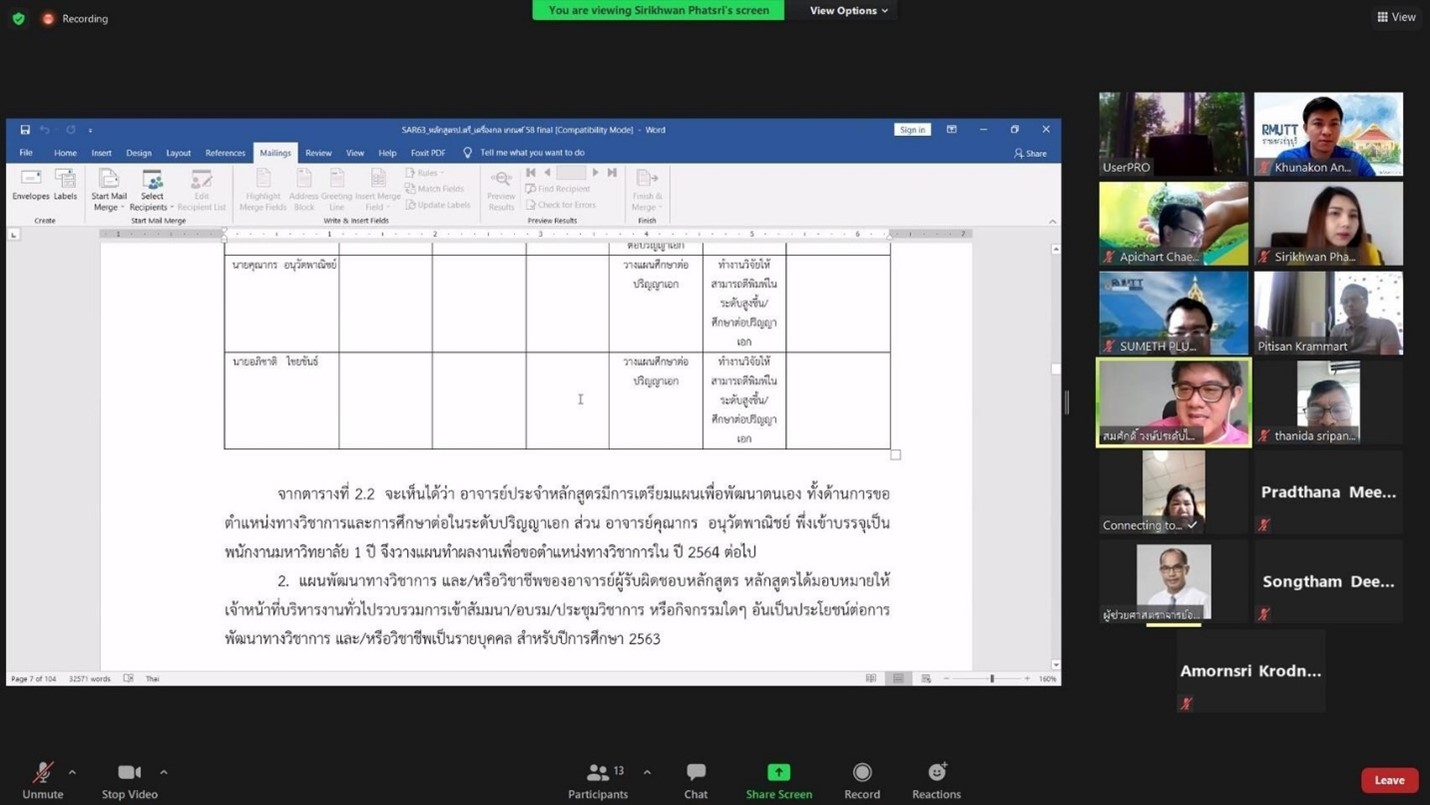Click Stop Video
1430x805 pixels.
click(129, 780)
